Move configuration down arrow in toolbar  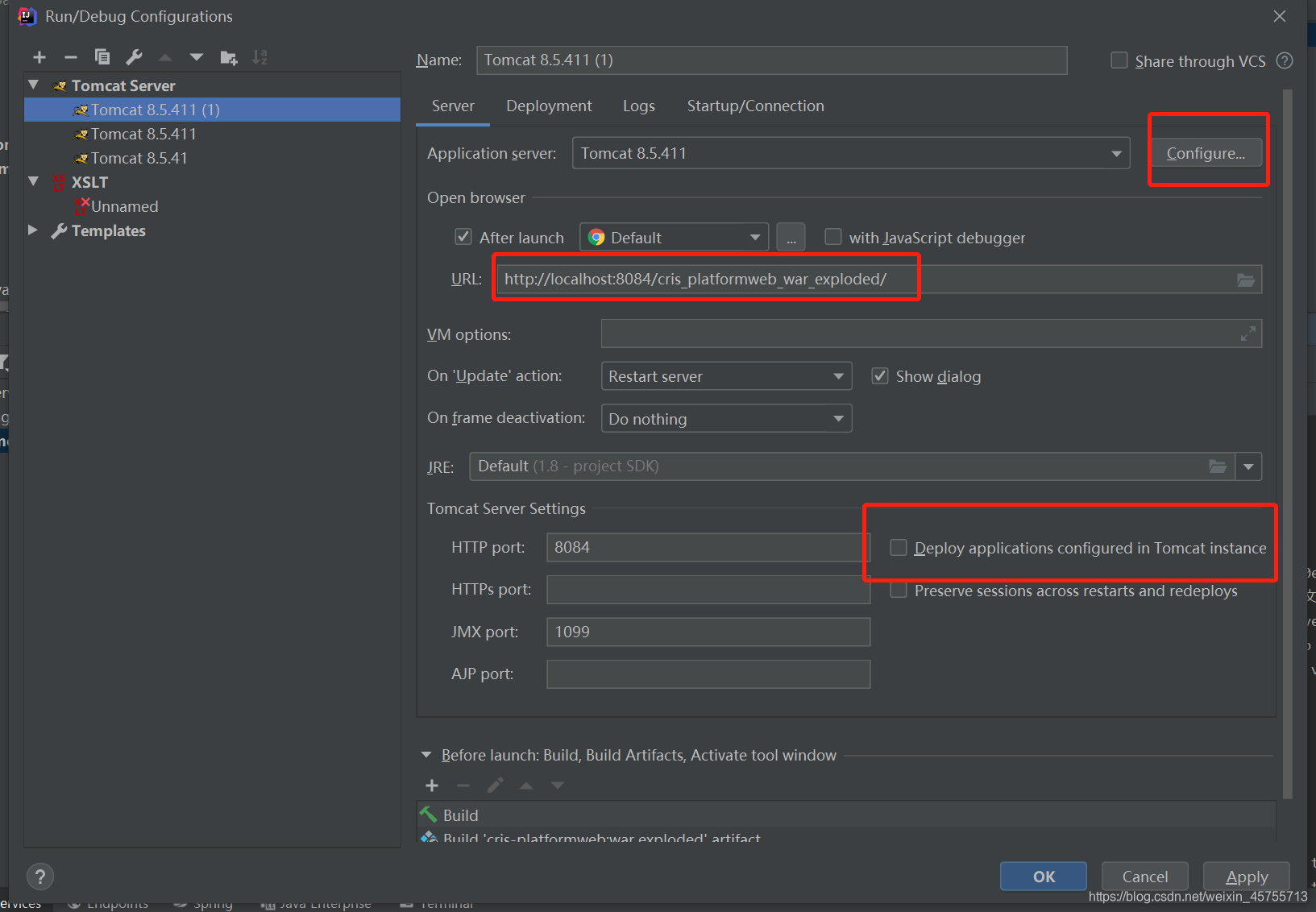point(197,57)
